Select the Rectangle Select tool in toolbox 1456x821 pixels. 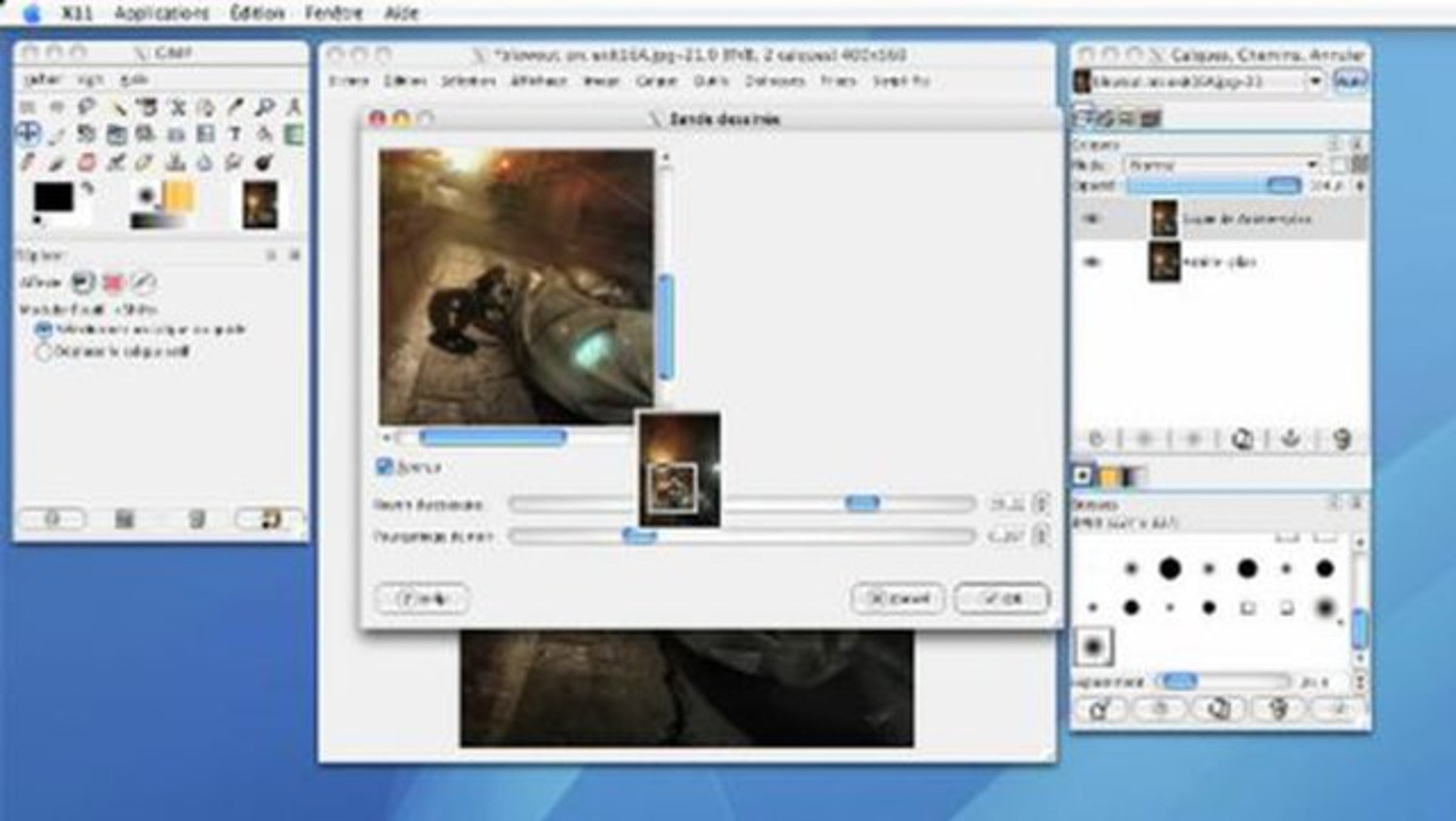click(27, 107)
